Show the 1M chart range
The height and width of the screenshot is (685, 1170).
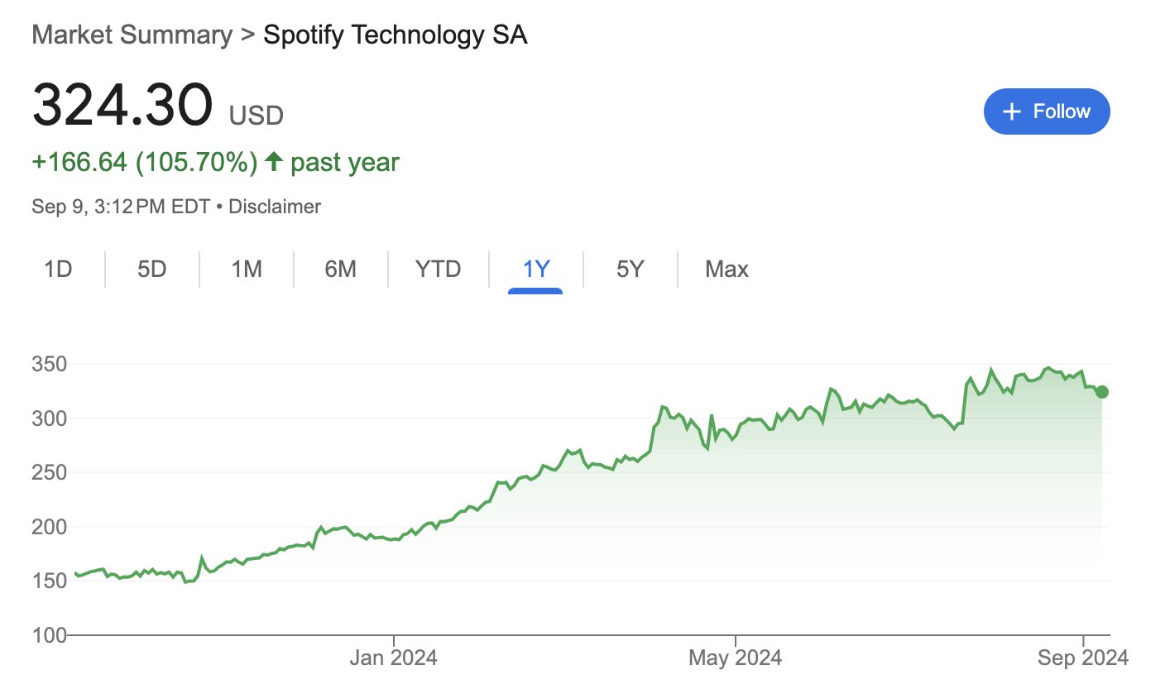click(x=246, y=269)
